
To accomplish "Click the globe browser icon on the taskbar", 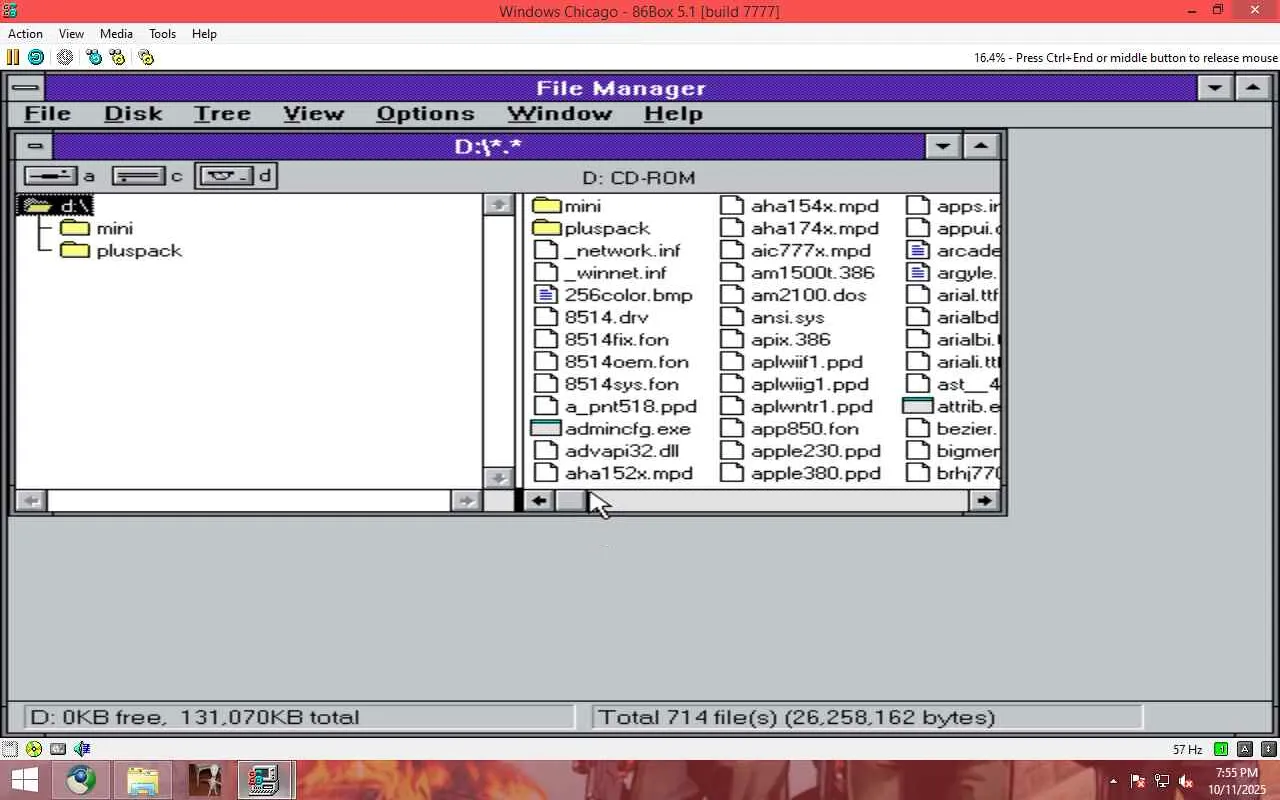I will click(x=82, y=780).
